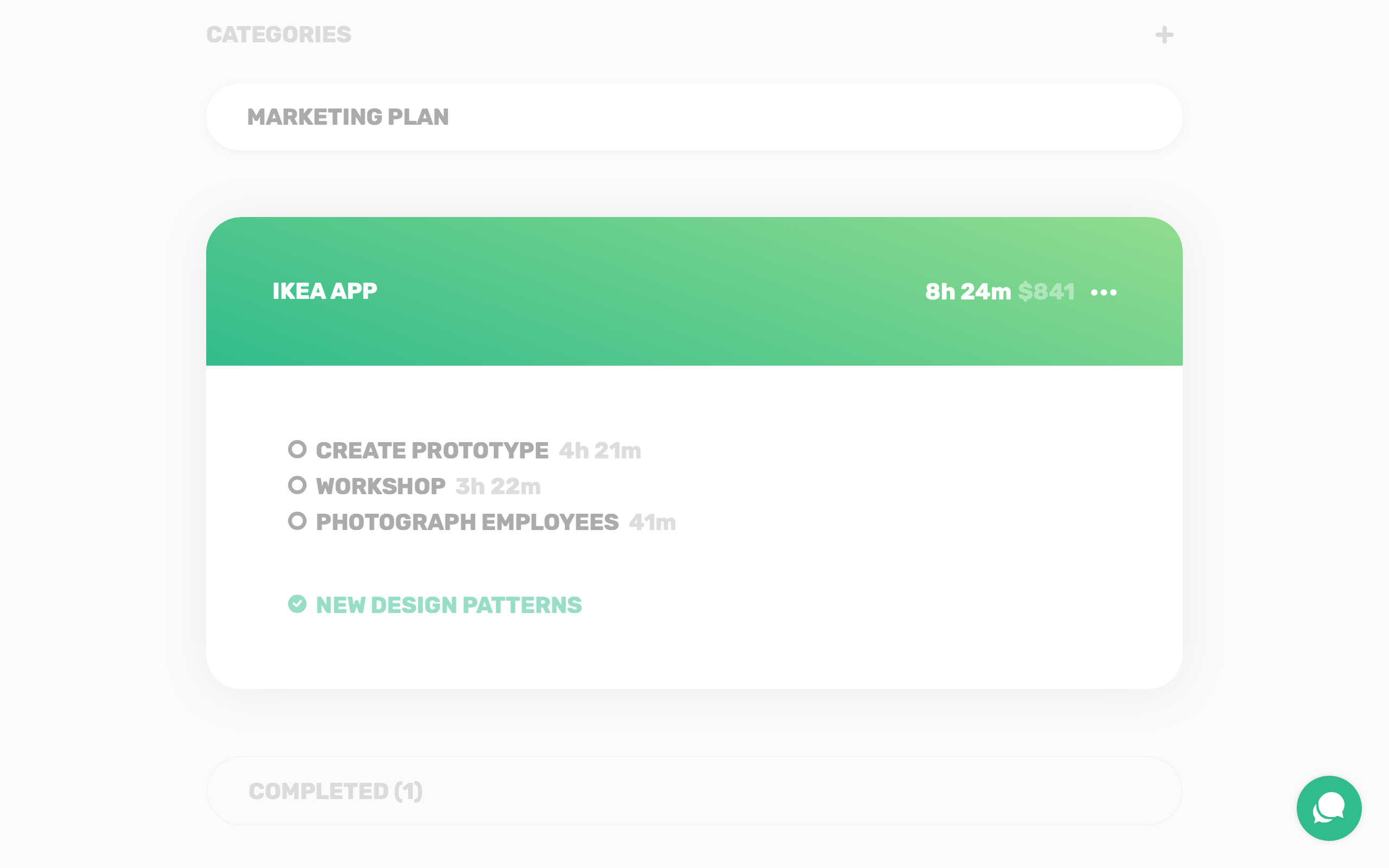This screenshot has height=868, width=1389.
Task: Uncheck the New Design Patterns checkmark
Action: [297, 604]
